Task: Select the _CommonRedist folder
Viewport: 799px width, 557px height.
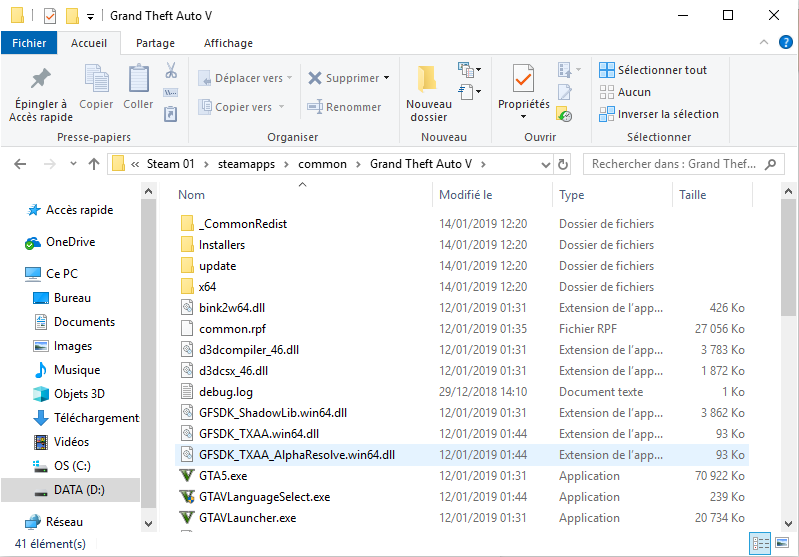Action: (462, 224)
